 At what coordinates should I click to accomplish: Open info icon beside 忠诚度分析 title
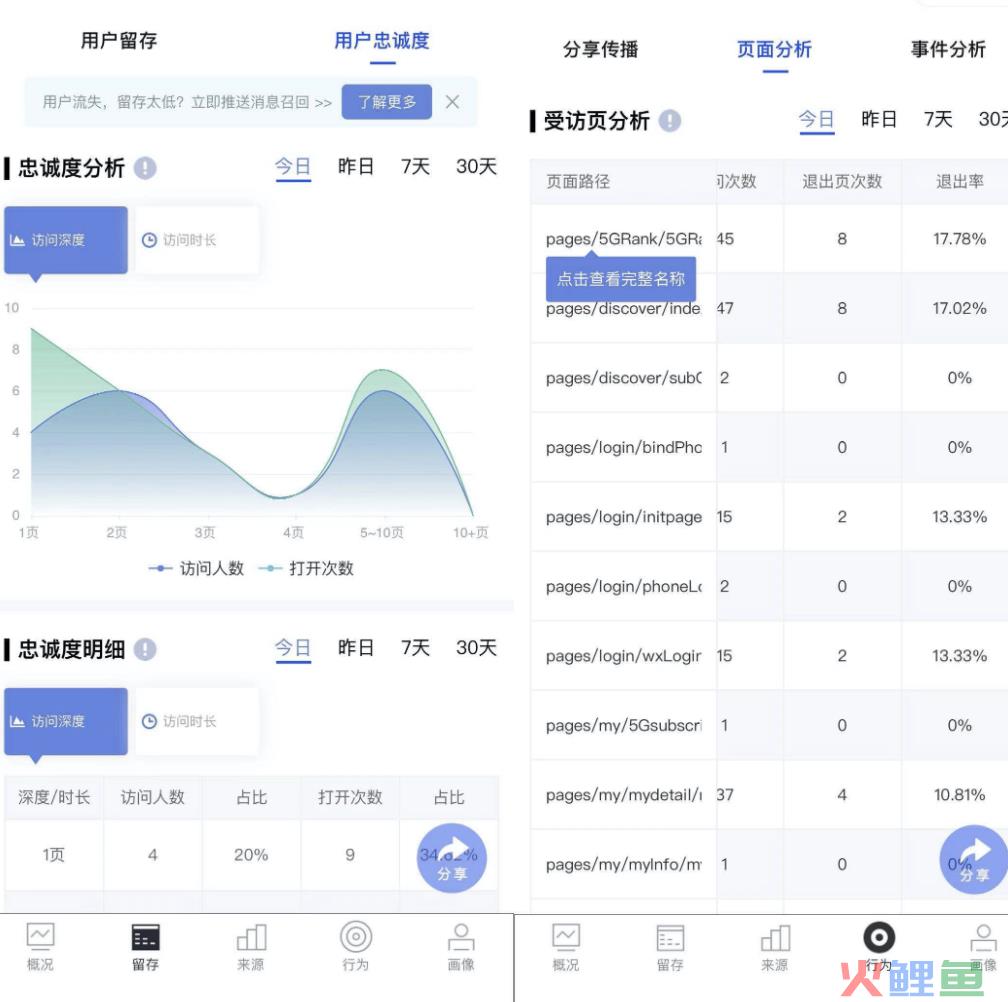pyautogui.click(x=146, y=168)
